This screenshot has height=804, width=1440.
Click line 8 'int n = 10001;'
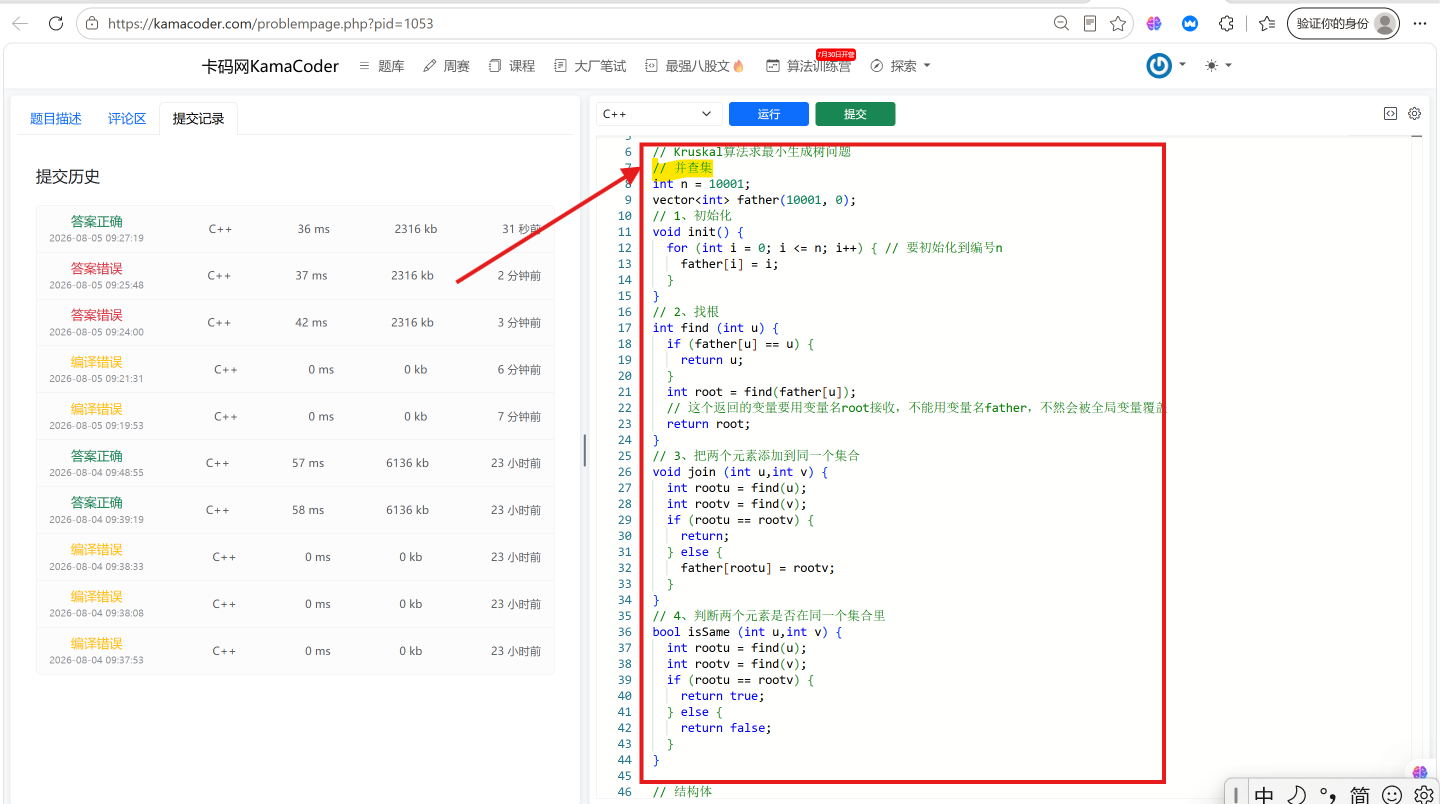(701, 184)
